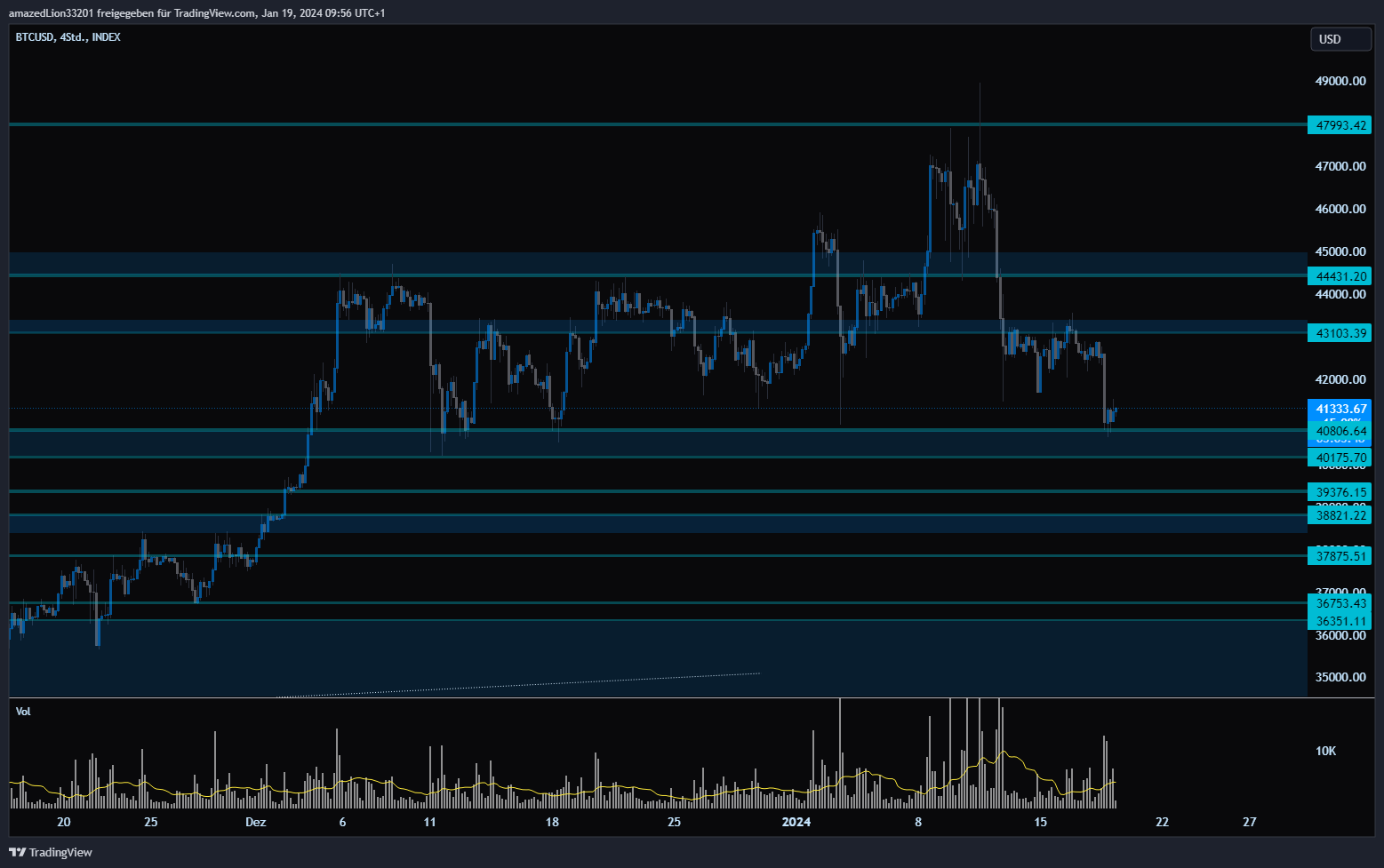The height and width of the screenshot is (868, 1384).
Task: Click the current price label 41333.67
Action: coord(1340,409)
